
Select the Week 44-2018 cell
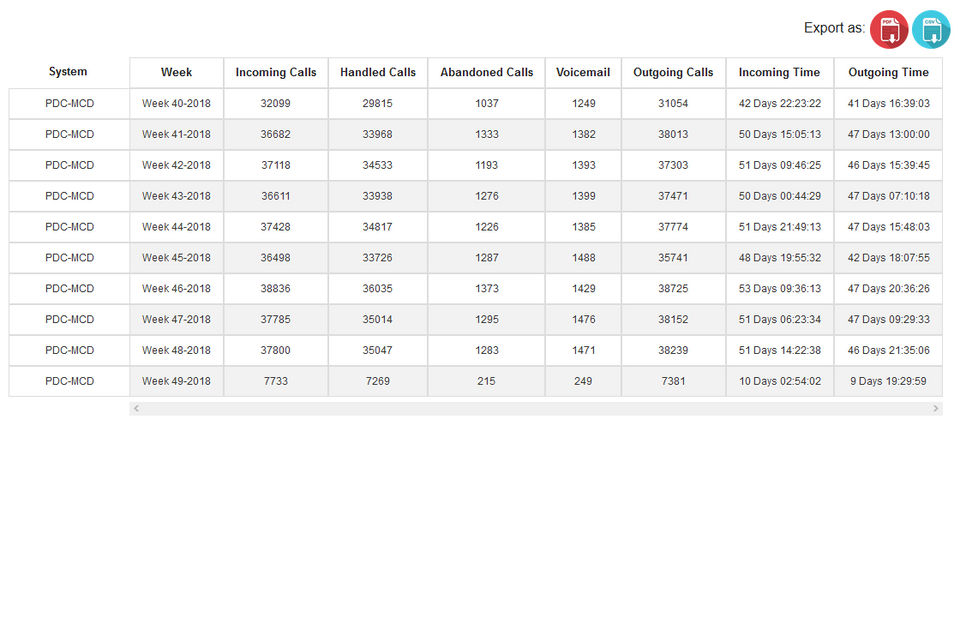coord(176,227)
